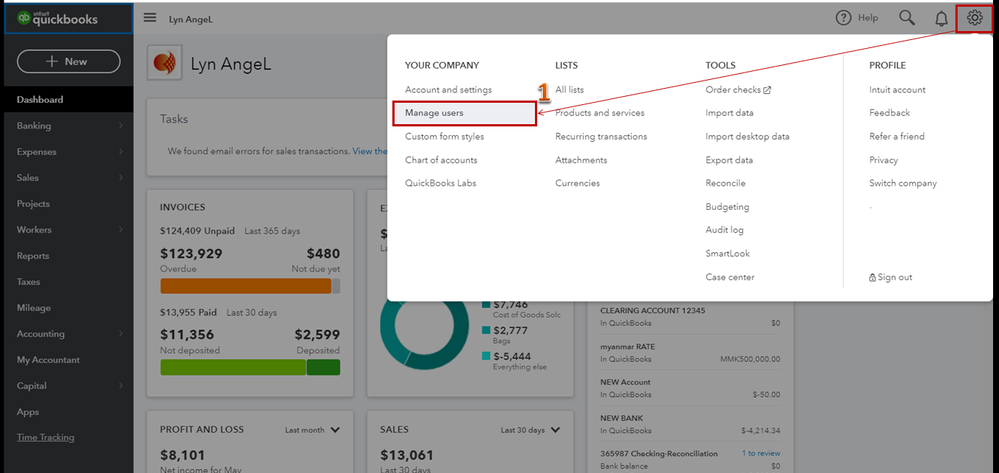Open Case center
Viewport: 999px width, 473px height.
point(730,277)
